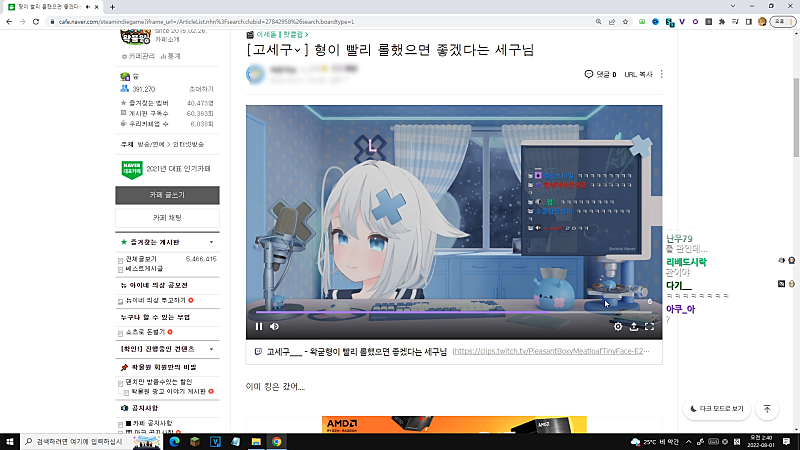Click the 카페 채팅 button
Viewport: 800px width, 450px height.
click(167, 218)
